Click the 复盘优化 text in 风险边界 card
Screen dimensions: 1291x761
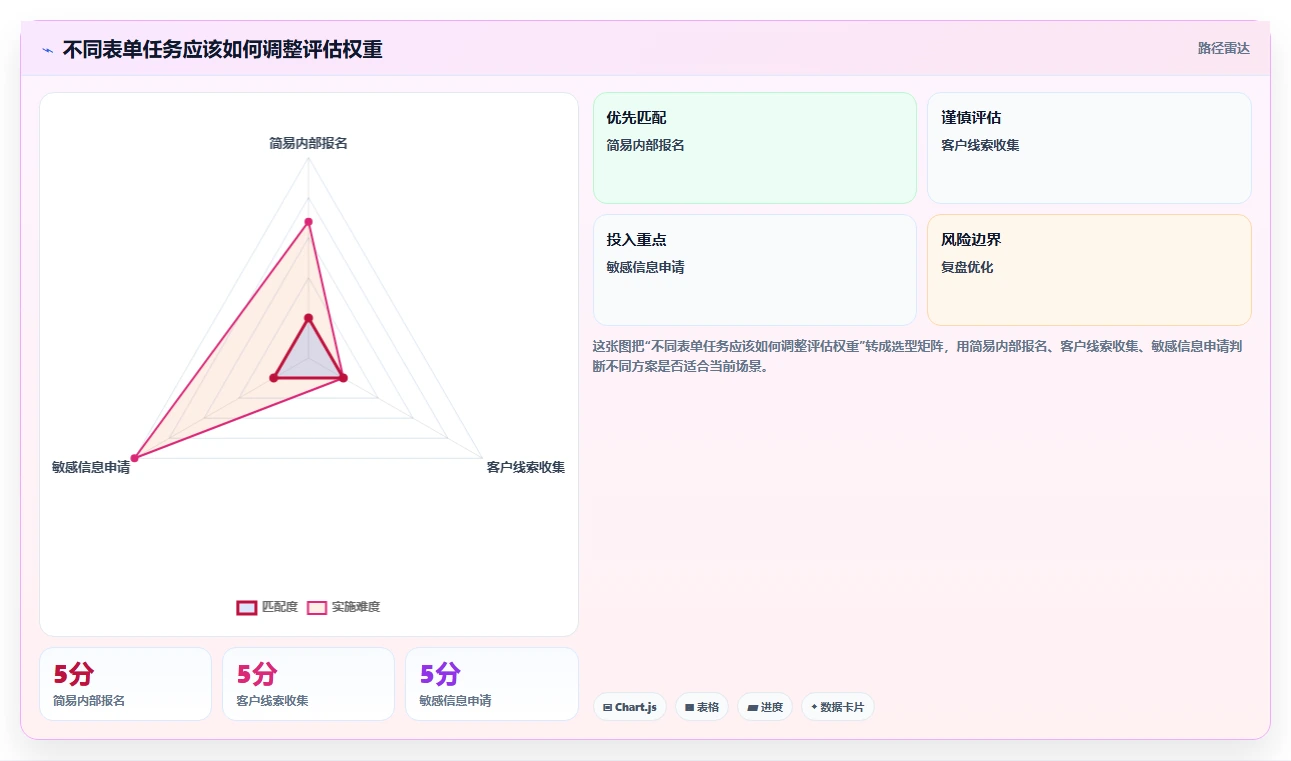point(967,267)
